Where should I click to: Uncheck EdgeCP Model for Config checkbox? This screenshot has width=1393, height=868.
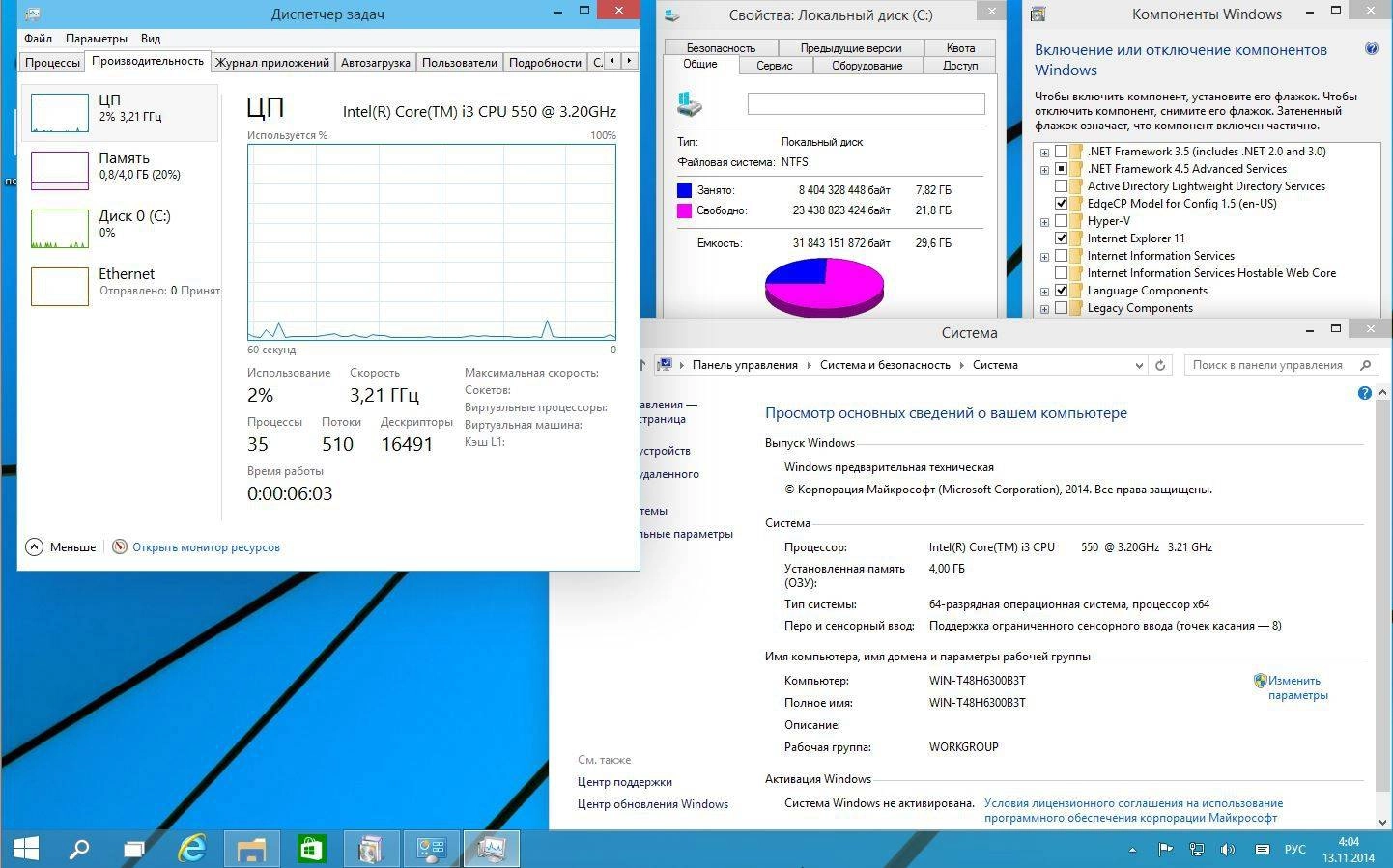pos(1061,204)
